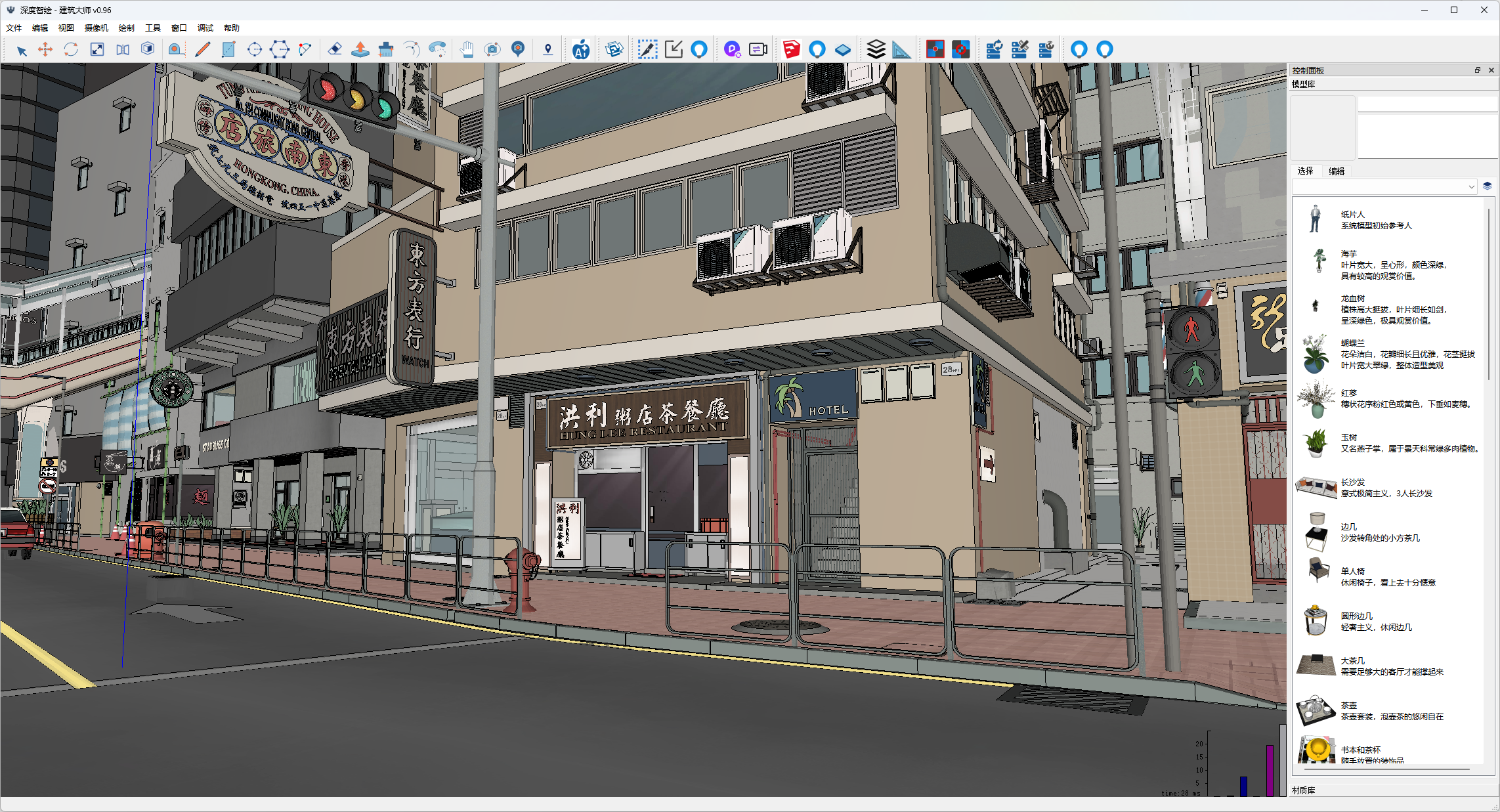
Task: Activate the Orbit camera tool
Action: pos(492,50)
